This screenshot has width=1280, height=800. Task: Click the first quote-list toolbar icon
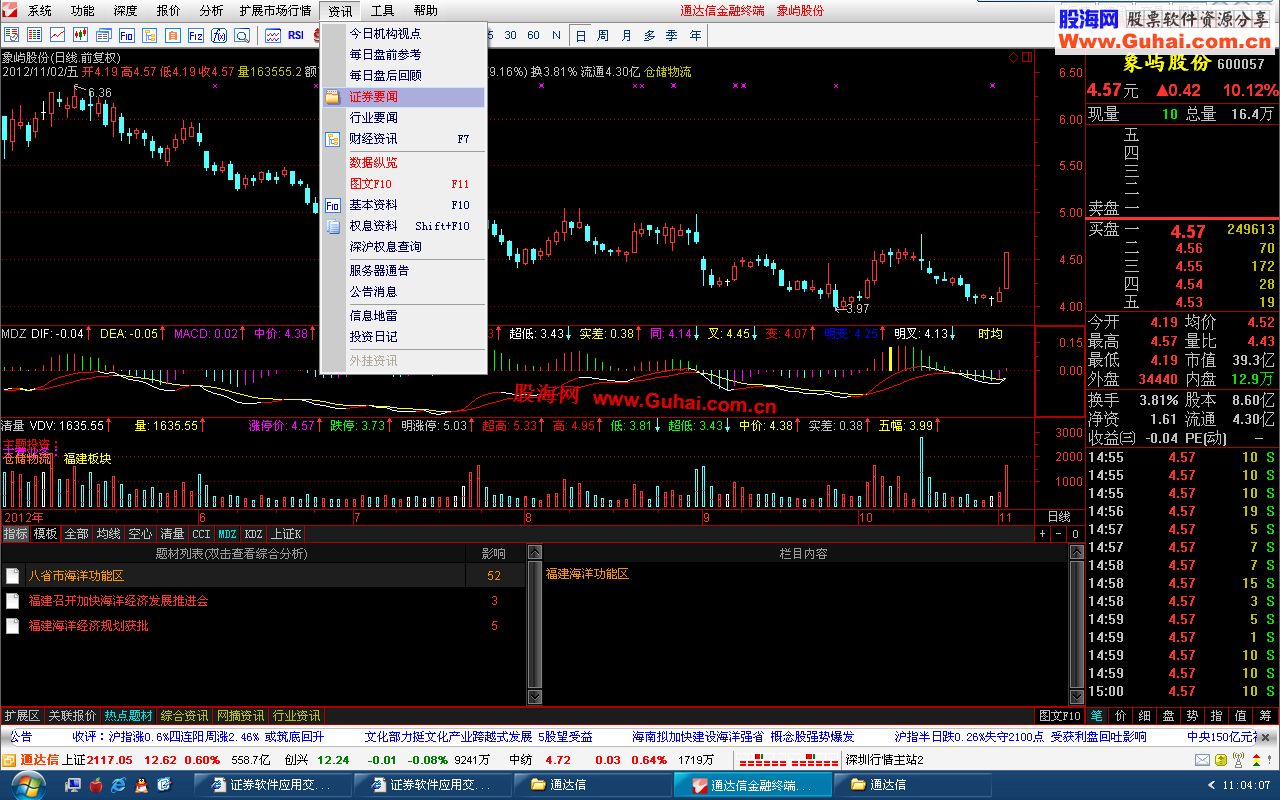coord(11,35)
